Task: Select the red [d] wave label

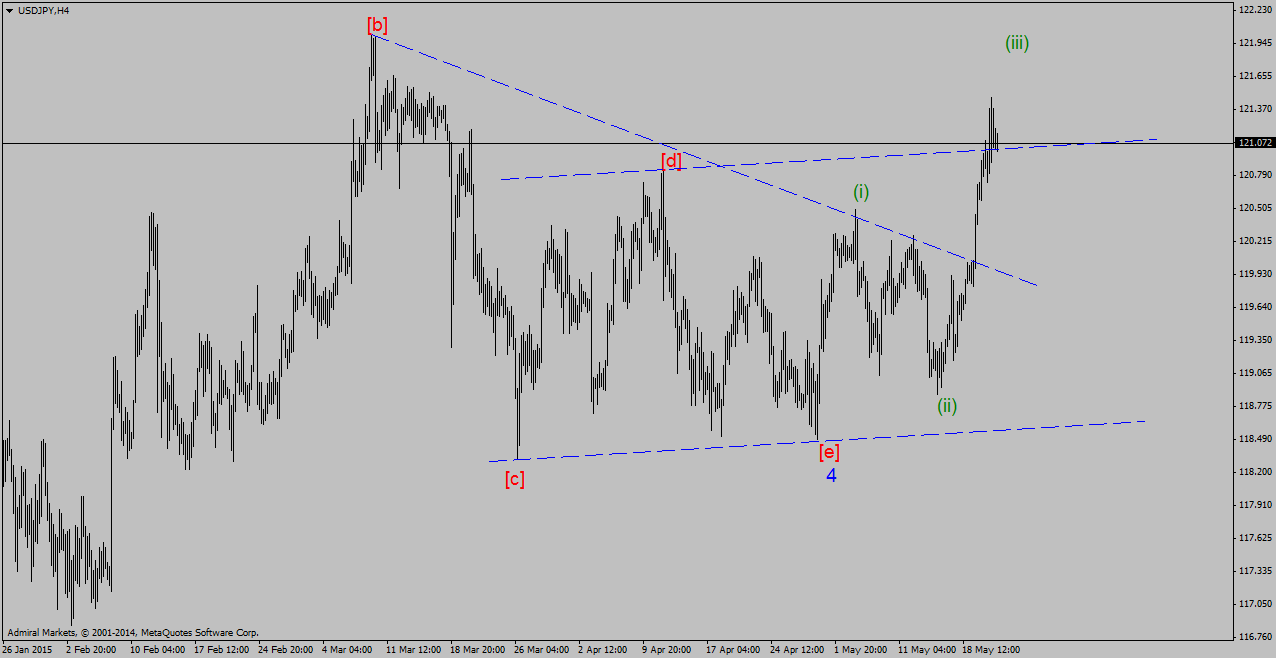Action: click(x=671, y=160)
